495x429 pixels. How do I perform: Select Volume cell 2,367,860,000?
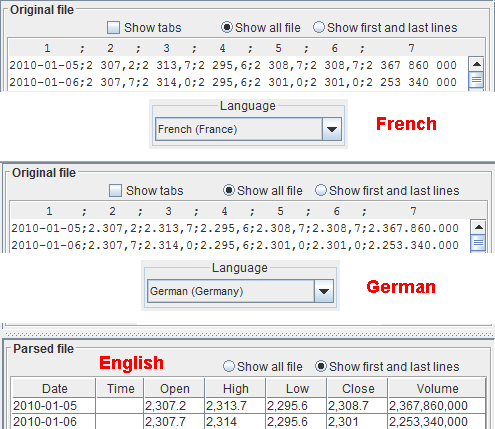[437, 406]
